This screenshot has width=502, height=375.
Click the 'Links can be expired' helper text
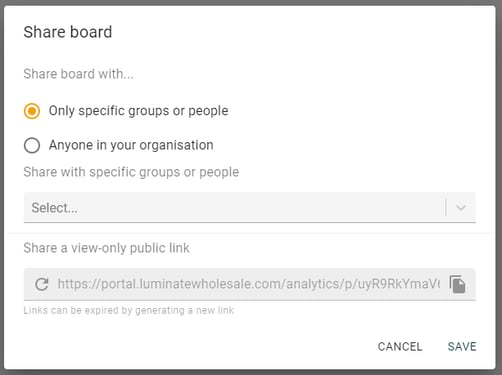click(129, 310)
